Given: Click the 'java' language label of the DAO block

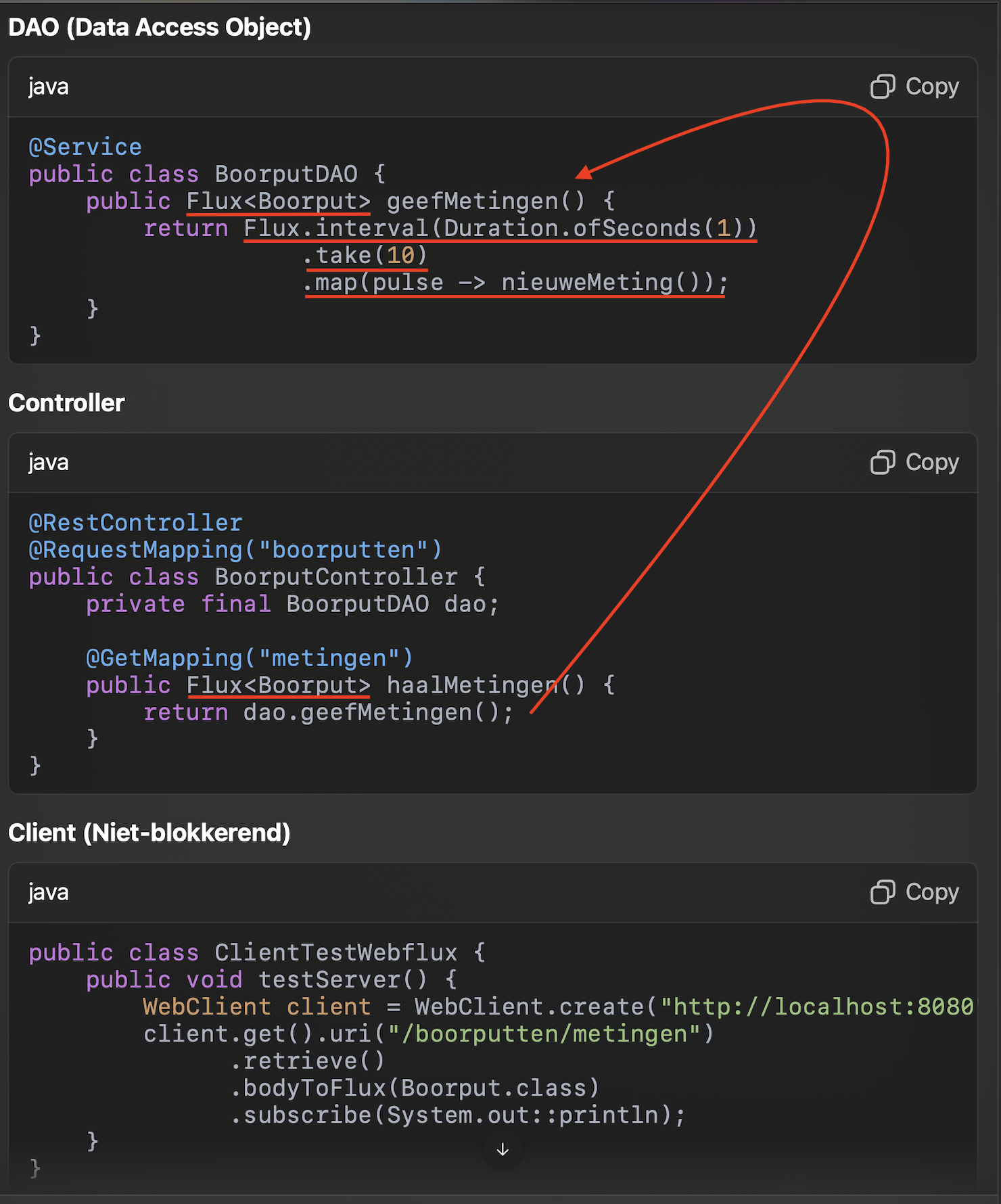Looking at the screenshot, I should [x=48, y=87].
